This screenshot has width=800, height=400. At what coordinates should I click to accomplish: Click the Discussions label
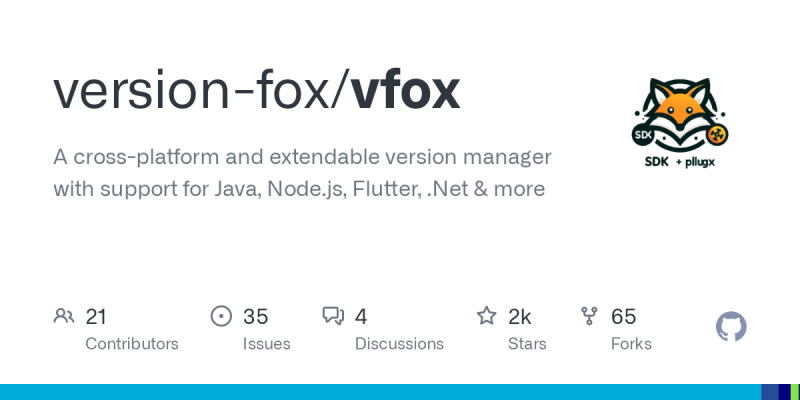tap(399, 344)
